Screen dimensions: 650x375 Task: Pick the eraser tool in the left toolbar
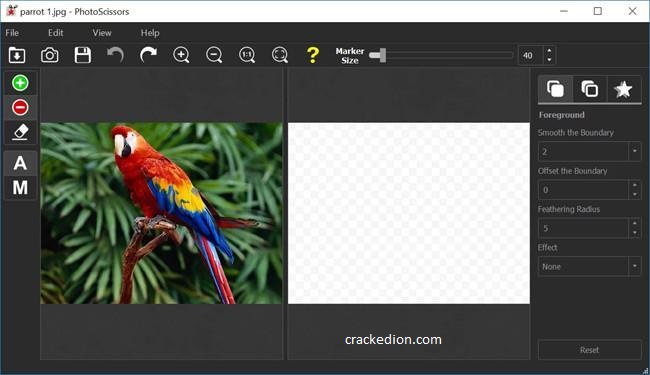pos(20,132)
